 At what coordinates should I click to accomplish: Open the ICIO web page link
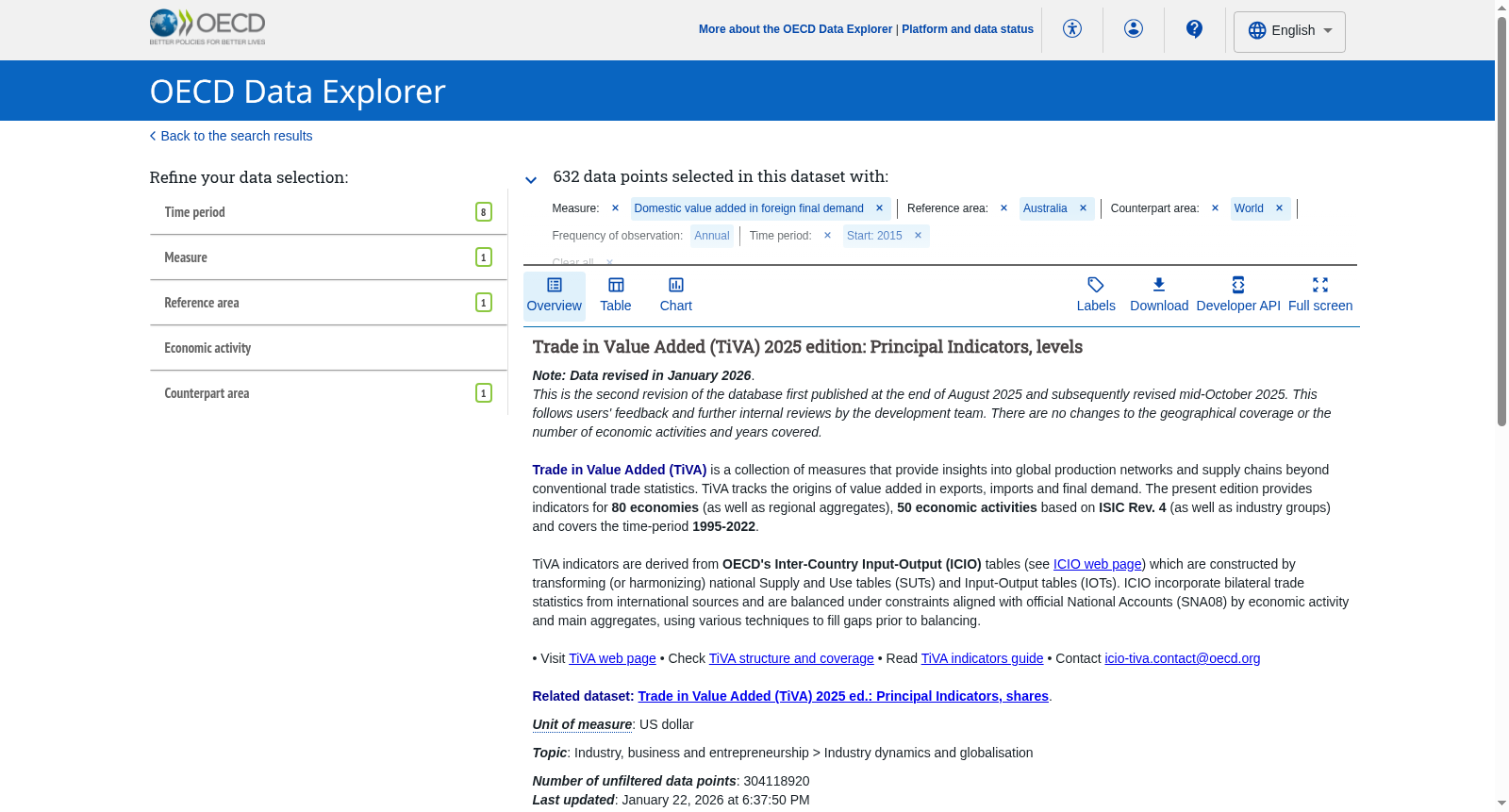(1098, 564)
